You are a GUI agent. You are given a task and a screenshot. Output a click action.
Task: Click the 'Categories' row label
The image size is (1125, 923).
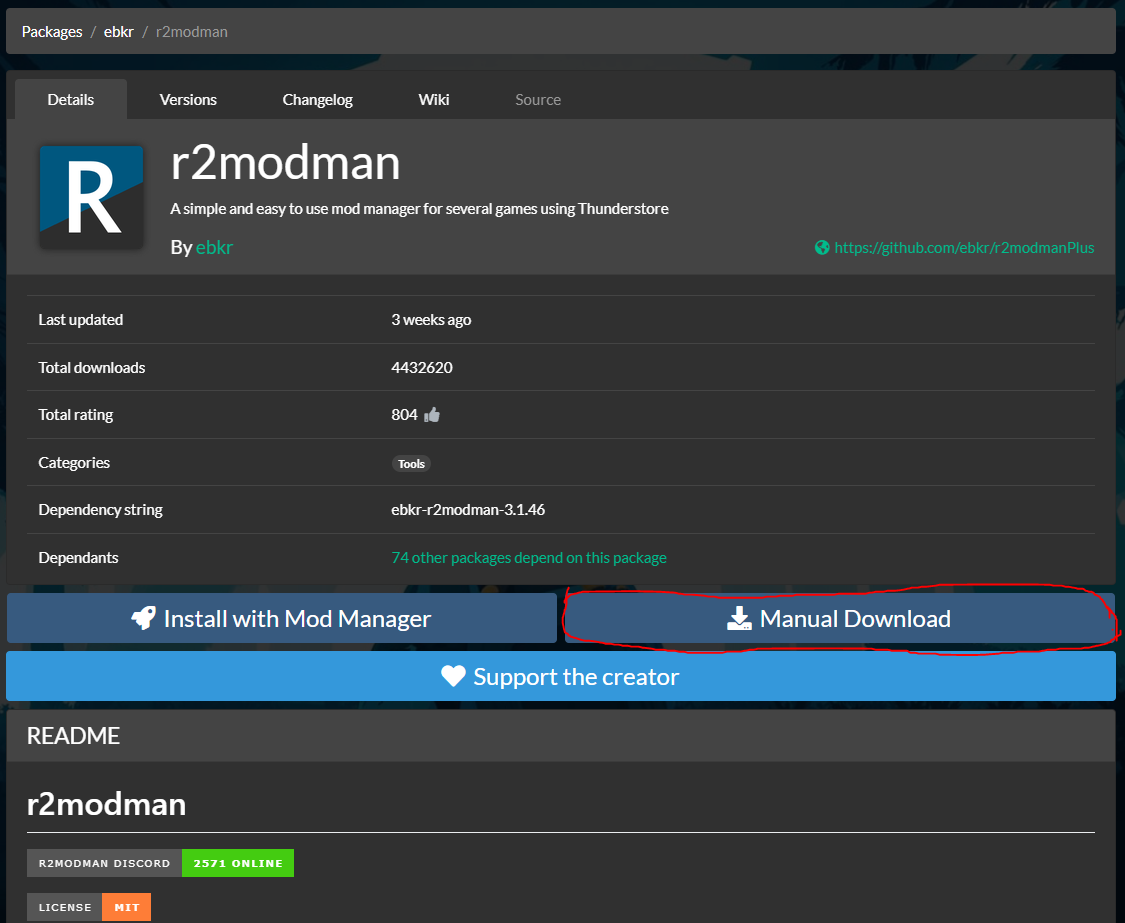pyautogui.click(x=74, y=463)
